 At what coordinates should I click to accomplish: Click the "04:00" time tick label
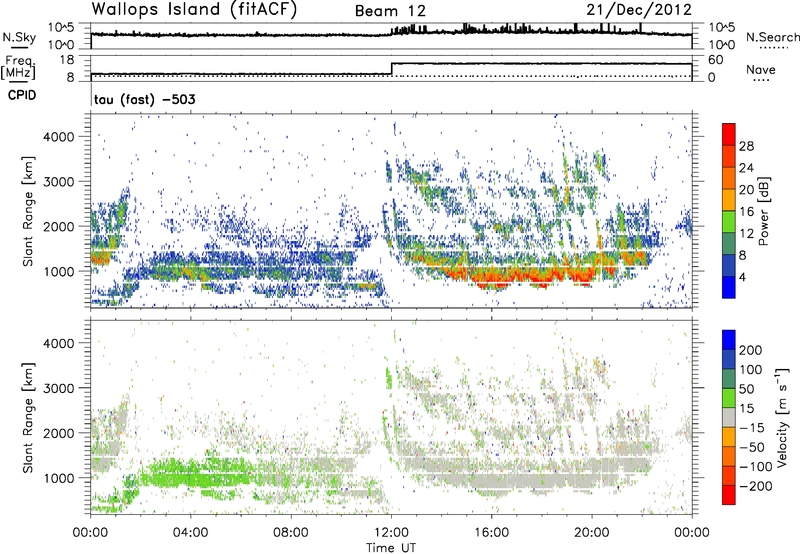(x=190, y=533)
